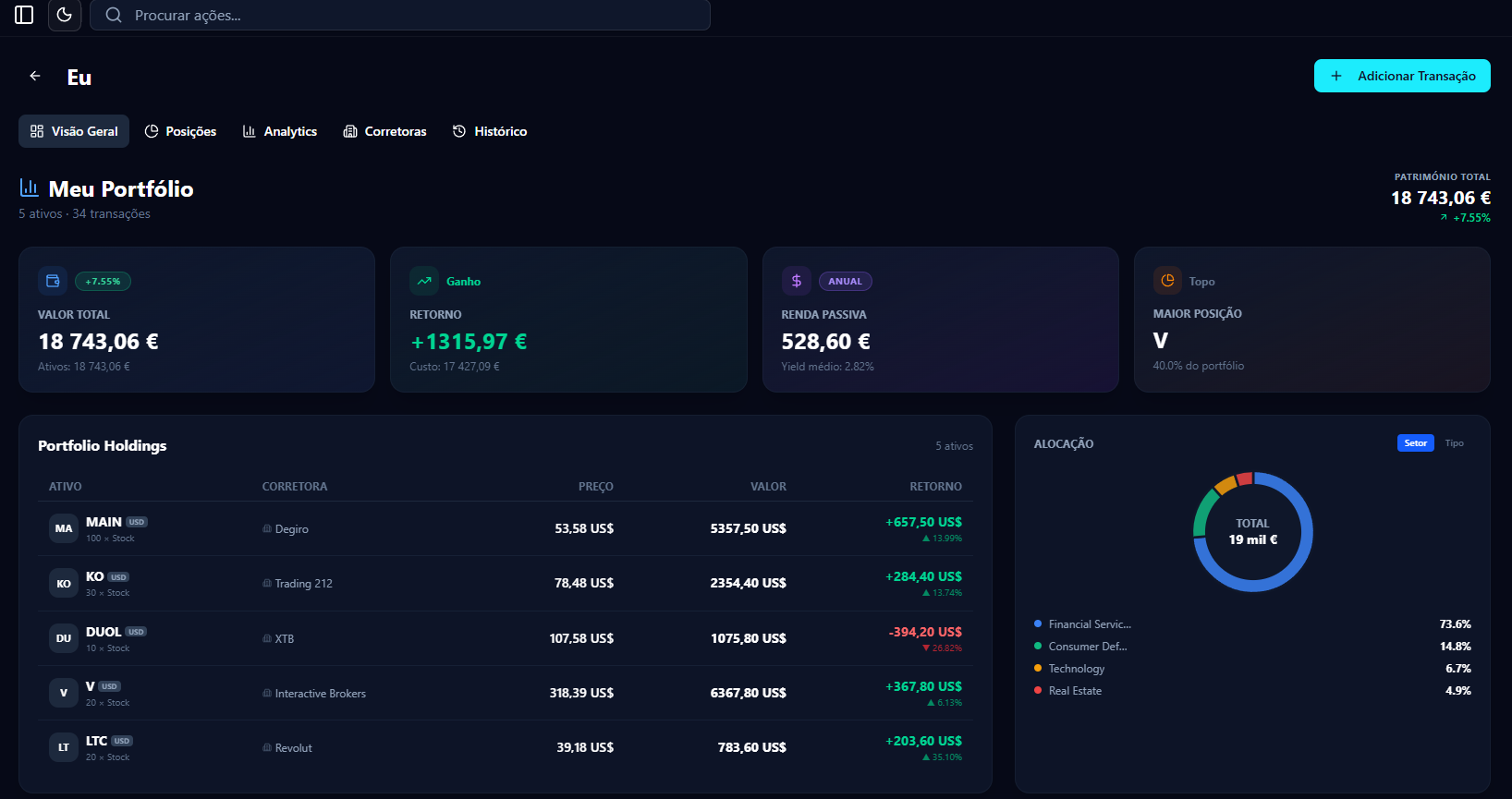Click the arrow icon next to patrimônio +7.55%
This screenshot has width=1512, height=799.
(x=1444, y=218)
